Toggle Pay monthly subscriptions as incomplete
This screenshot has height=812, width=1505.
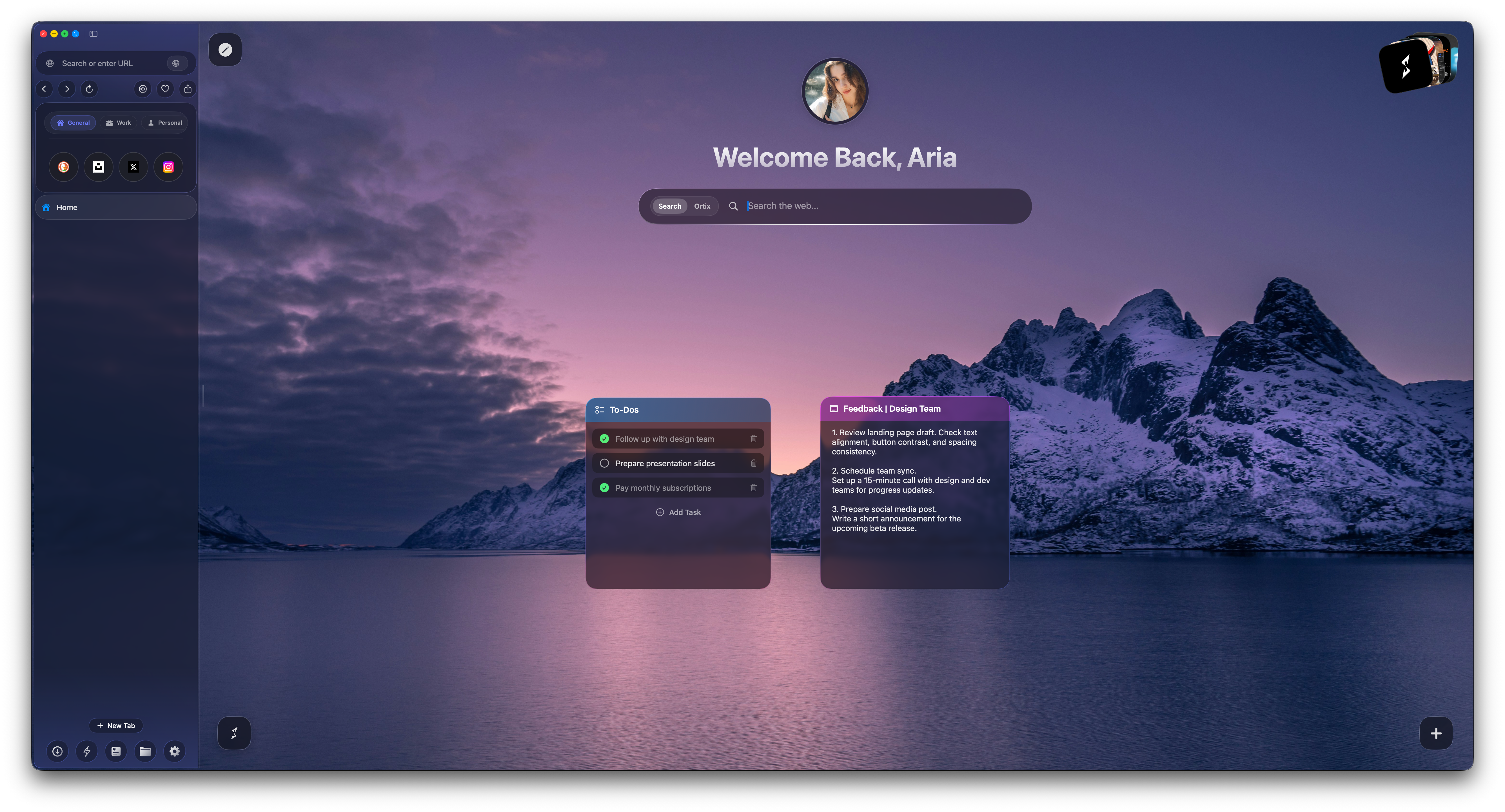(605, 488)
